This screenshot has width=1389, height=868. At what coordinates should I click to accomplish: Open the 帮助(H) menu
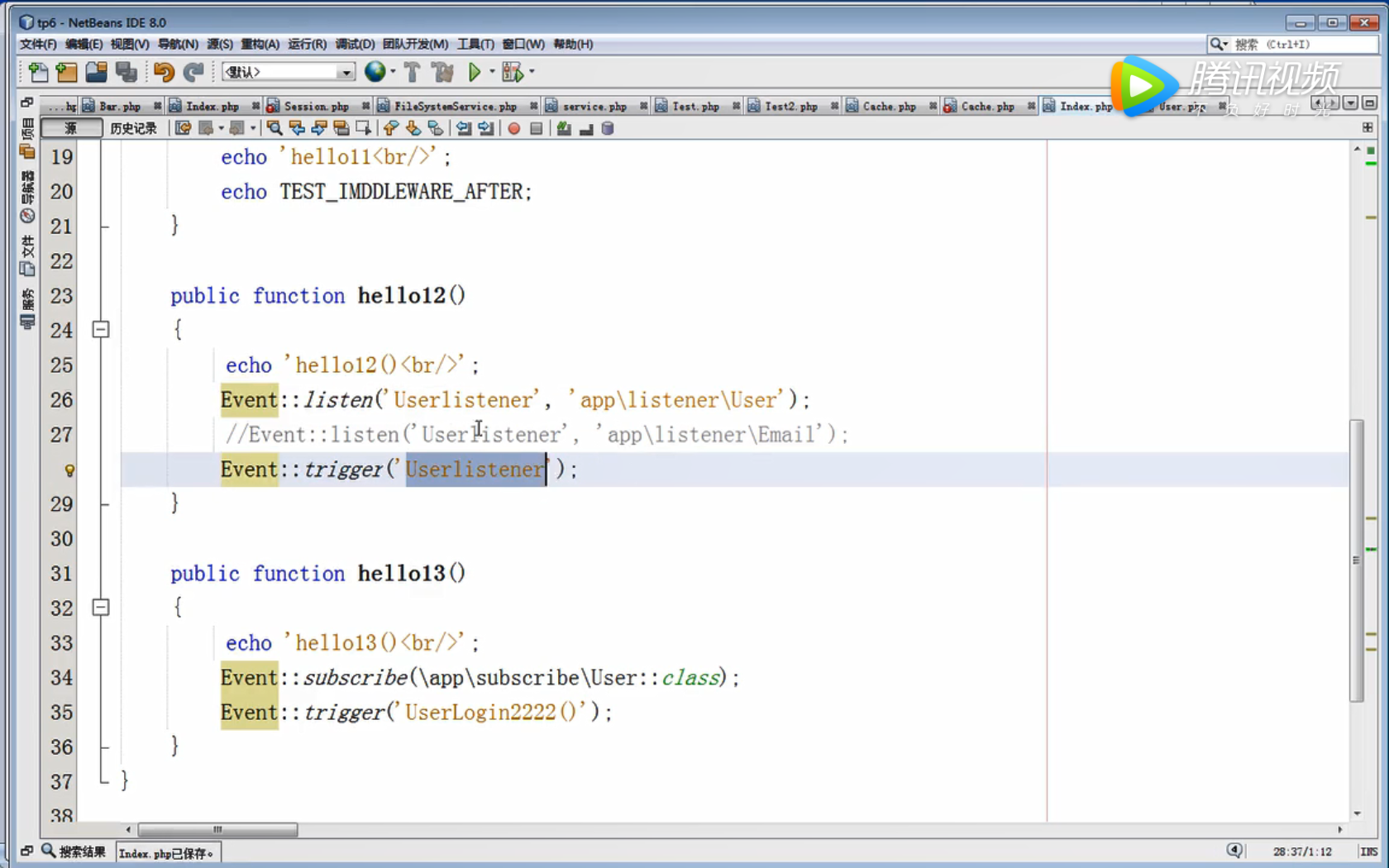pos(573,44)
